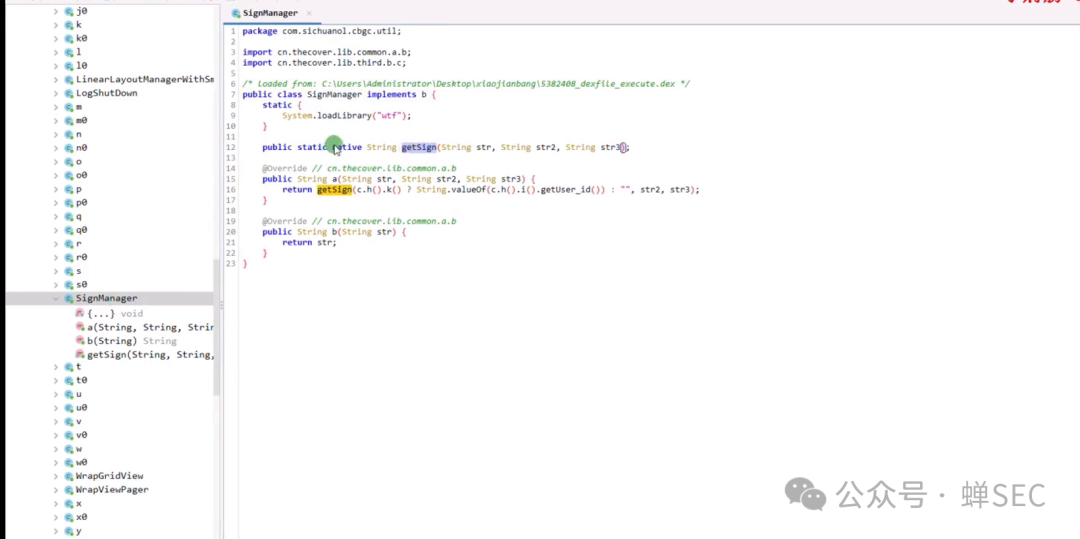
Task: Click String.valueOf call in line 16
Action: coord(451,189)
